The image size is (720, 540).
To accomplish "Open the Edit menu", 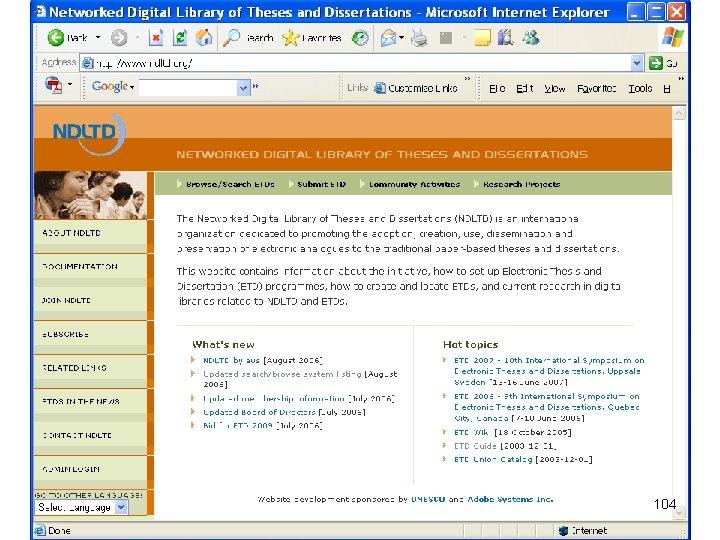I will pyautogui.click(x=525, y=88).
